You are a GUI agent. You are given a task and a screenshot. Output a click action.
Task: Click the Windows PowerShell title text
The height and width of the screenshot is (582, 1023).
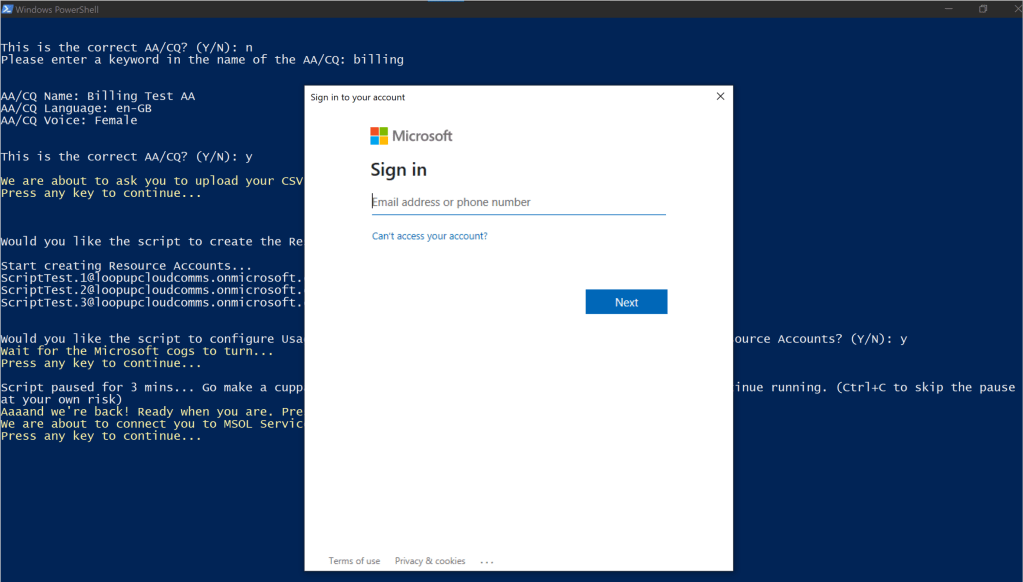59,9
